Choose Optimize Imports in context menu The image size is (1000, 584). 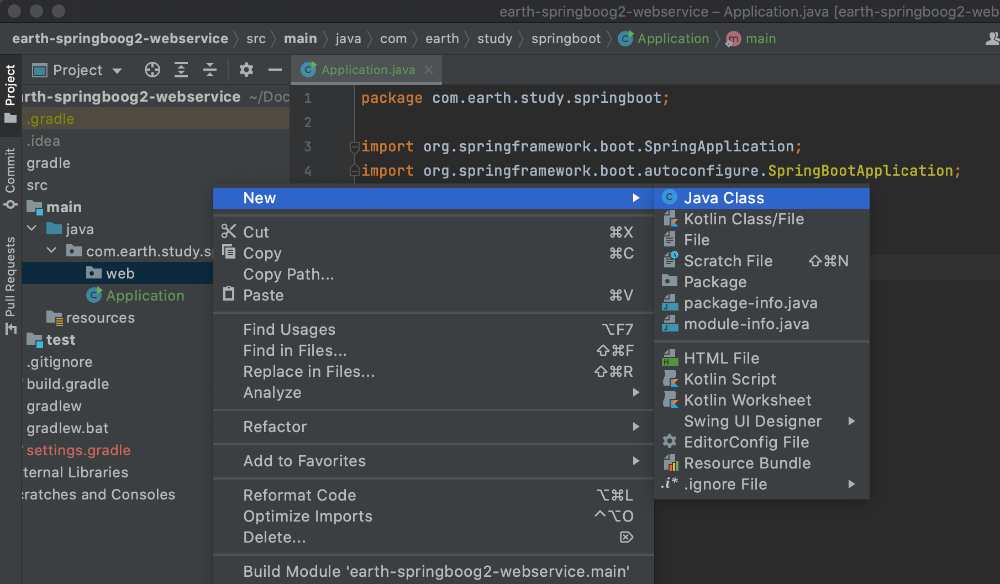point(433,516)
